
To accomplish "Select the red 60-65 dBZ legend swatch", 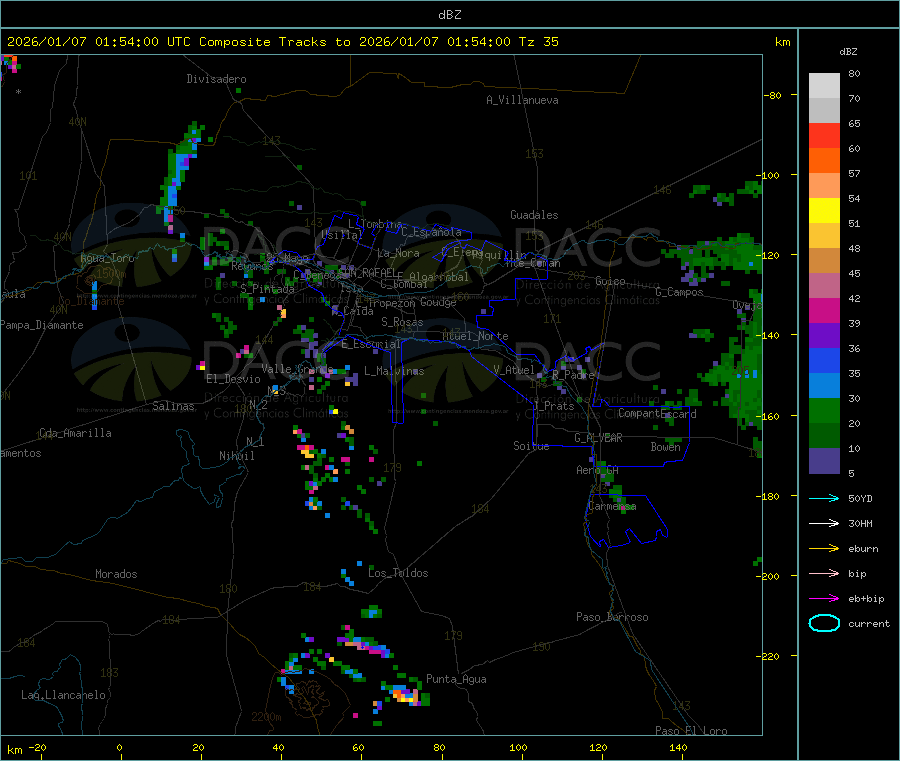I will tap(824, 135).
